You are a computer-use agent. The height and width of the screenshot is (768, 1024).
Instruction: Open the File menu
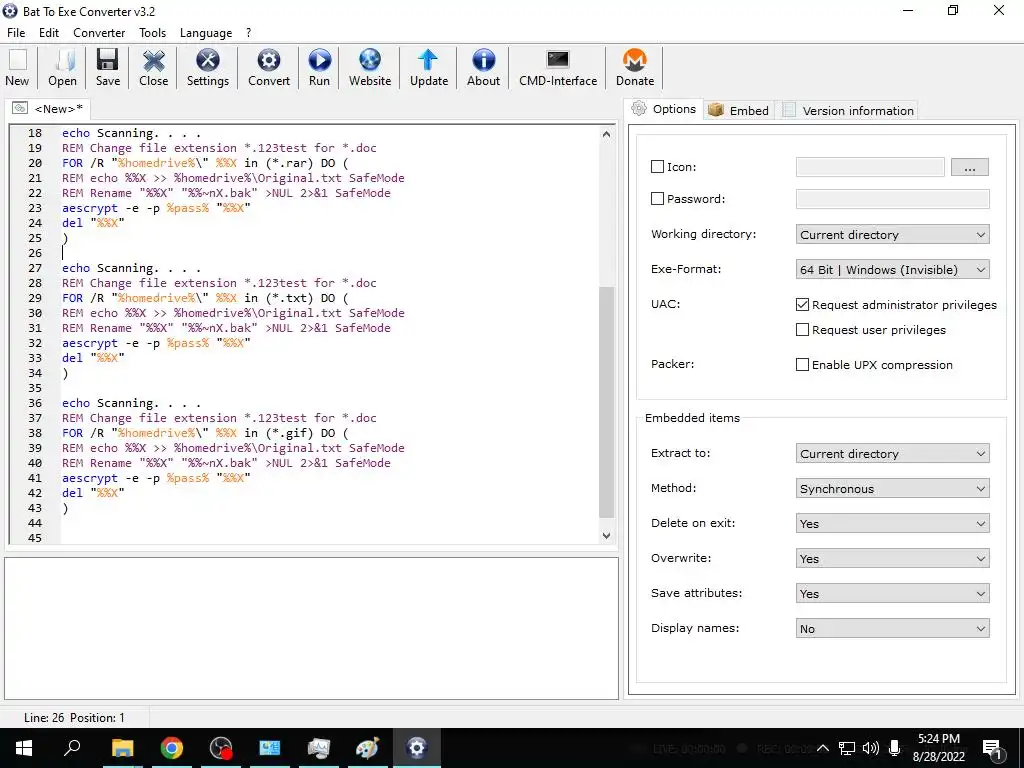point(16,33)
